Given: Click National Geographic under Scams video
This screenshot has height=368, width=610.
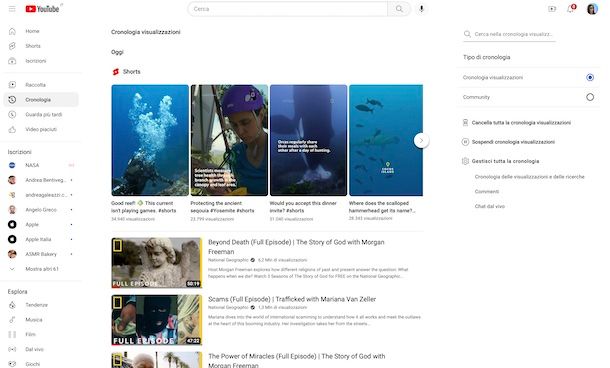Looking at the screenshot, I should (228, 307).
